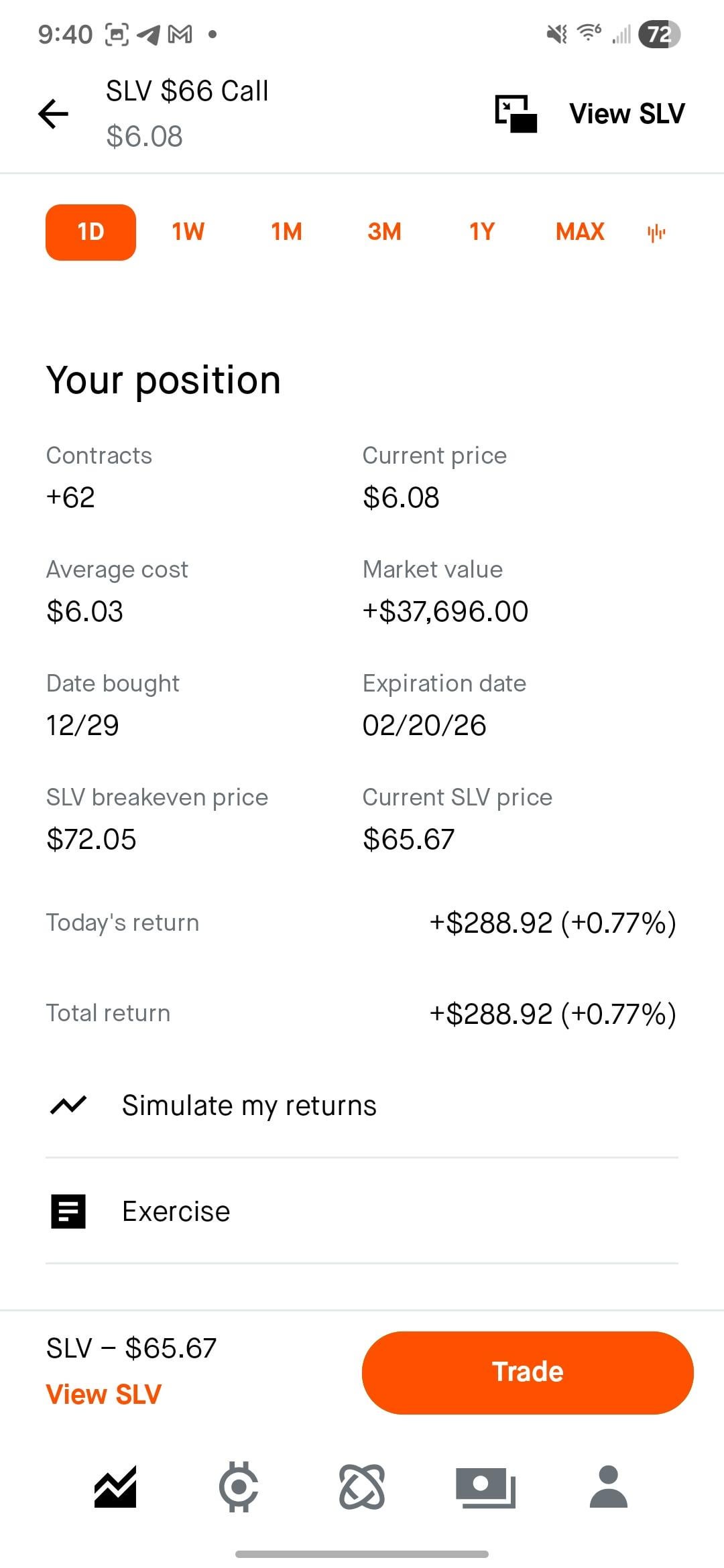Open Simulate my returns

pyautogui.click(x=249, y=1106)
